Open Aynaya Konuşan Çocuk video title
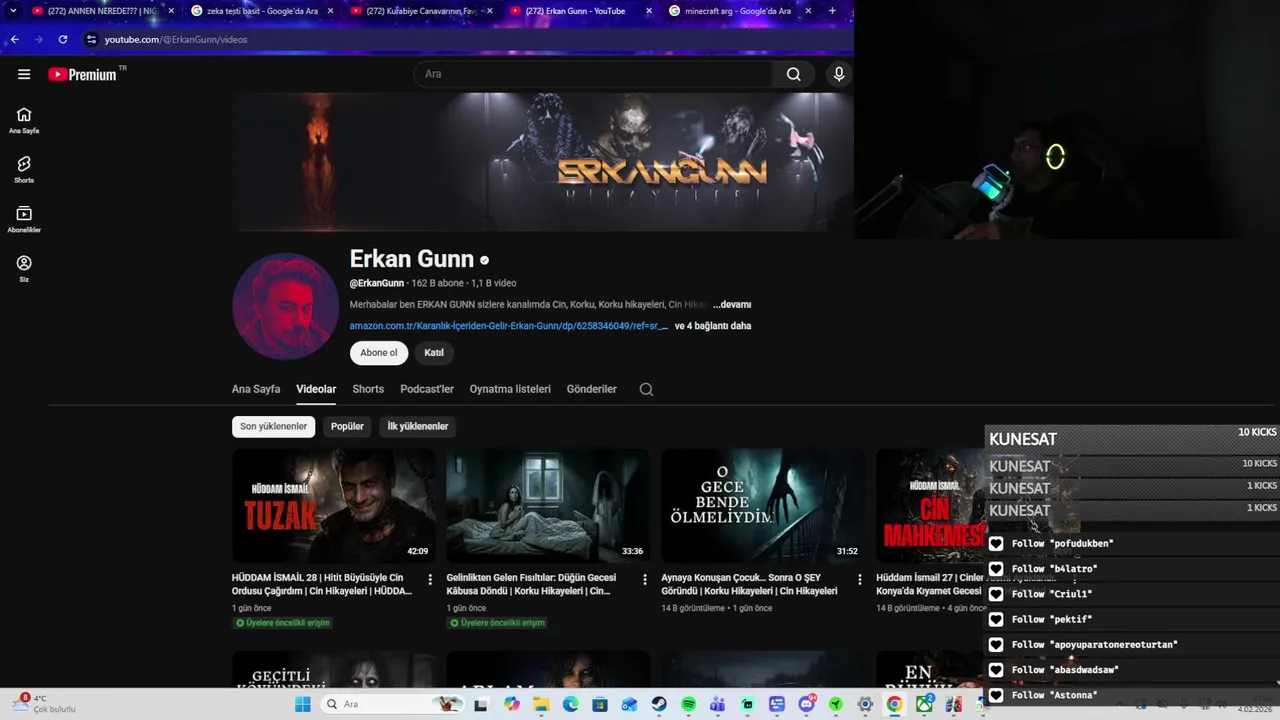1280x720 pixels. pyautogui.click(x=750, y=584)
